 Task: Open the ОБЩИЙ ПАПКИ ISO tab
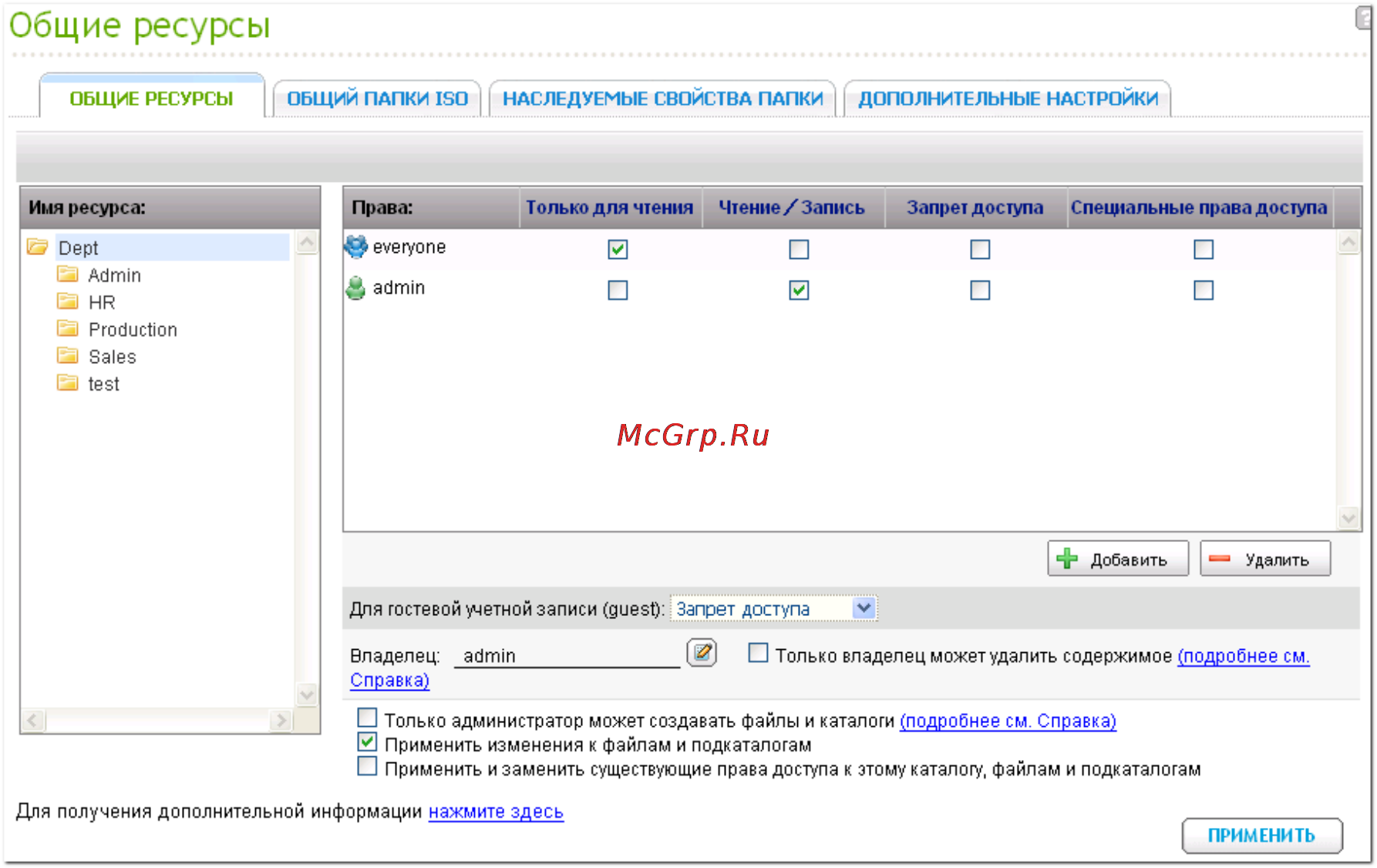(x=377, y=99)
